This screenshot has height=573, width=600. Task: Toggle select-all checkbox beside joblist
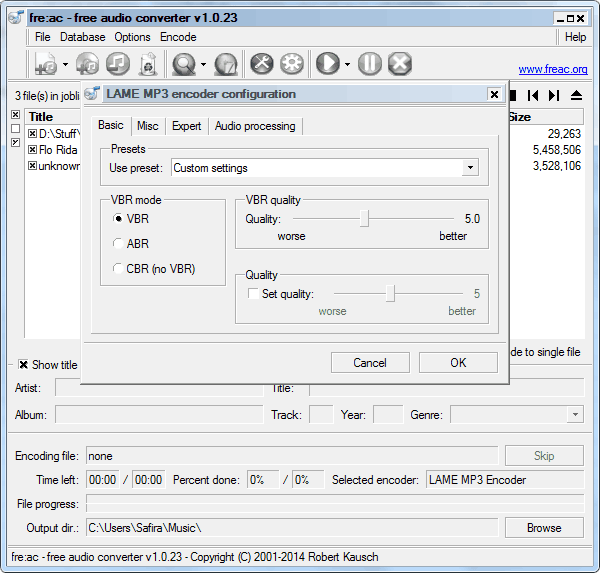point(15,114)
